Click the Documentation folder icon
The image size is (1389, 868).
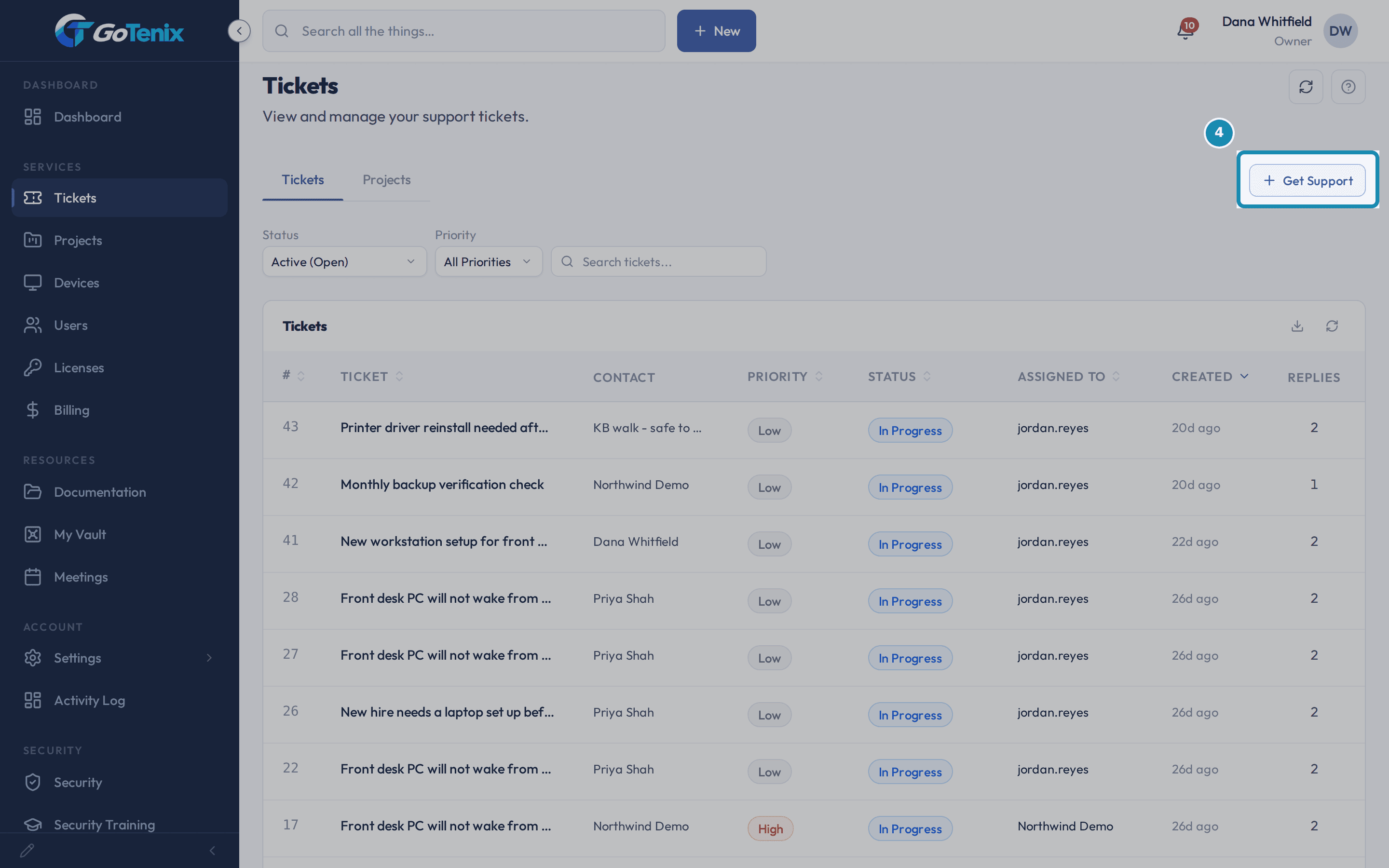(33, 492)
